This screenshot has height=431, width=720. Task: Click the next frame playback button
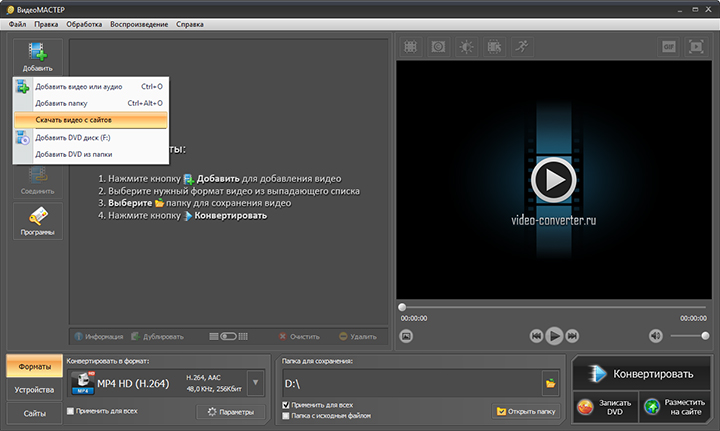(x=572, y=336)
